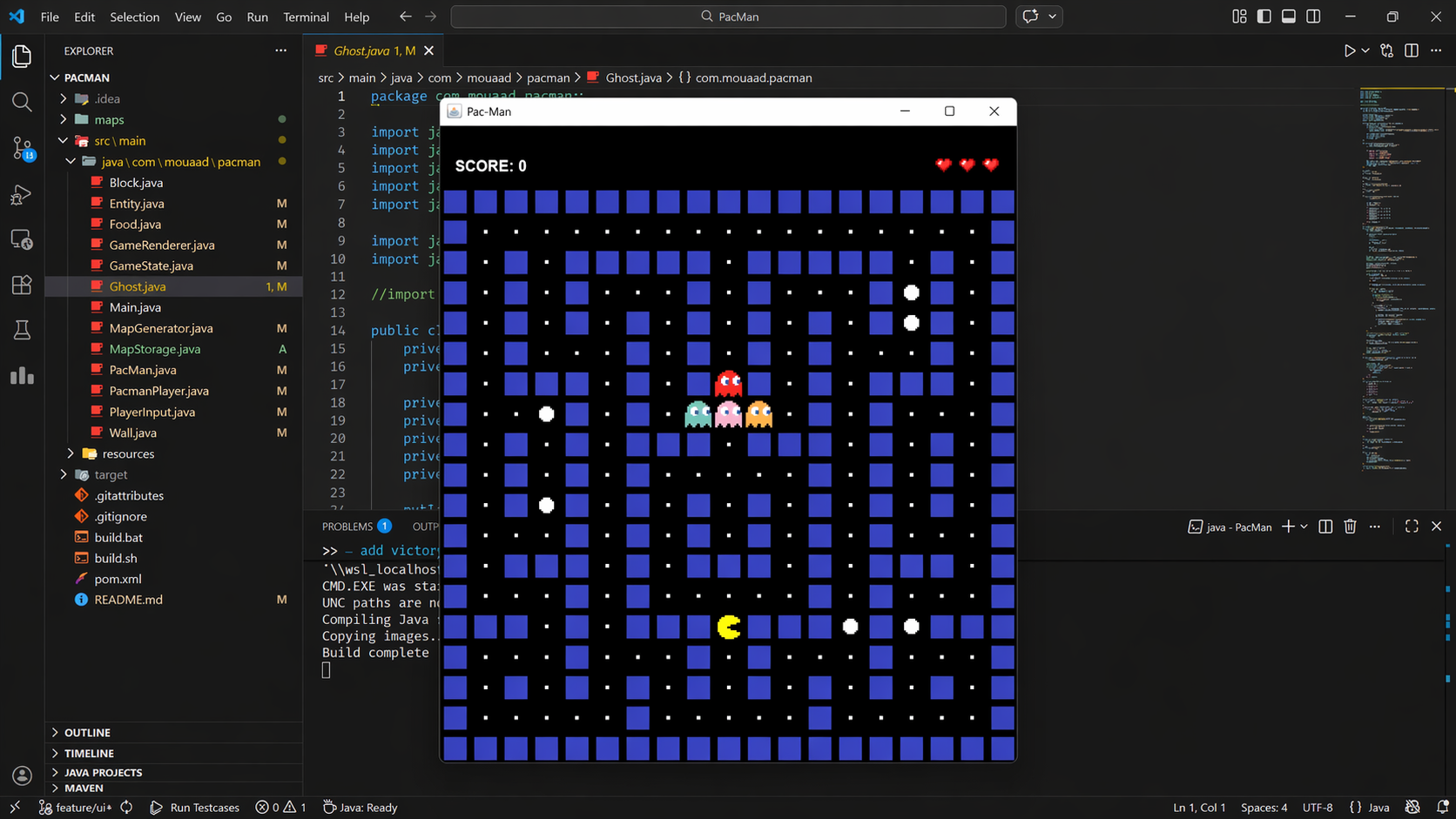The height and width of the screenshot is (819, 1456).
Task: Collapse the src\main folder
Action: click(64, 140)
